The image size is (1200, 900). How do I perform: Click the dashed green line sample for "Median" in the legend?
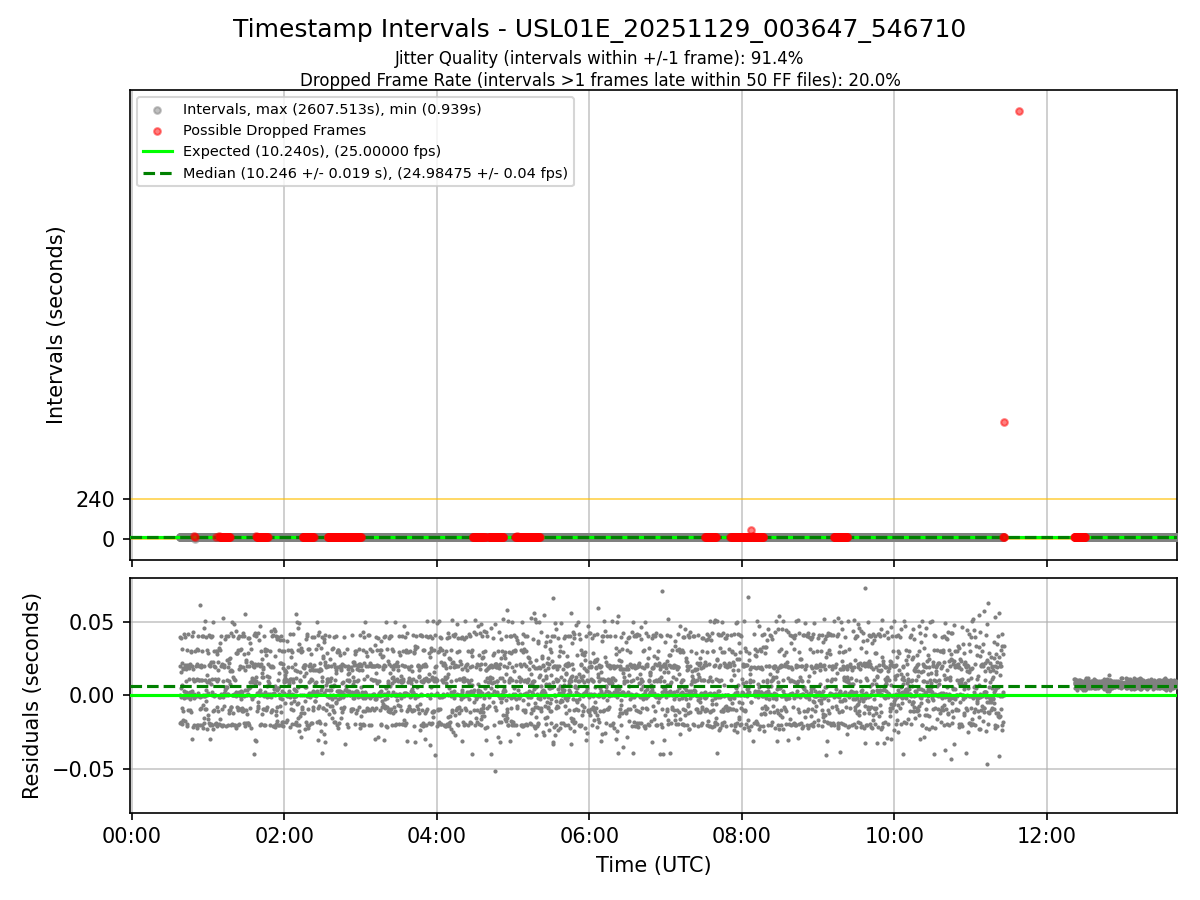(157, 173)
